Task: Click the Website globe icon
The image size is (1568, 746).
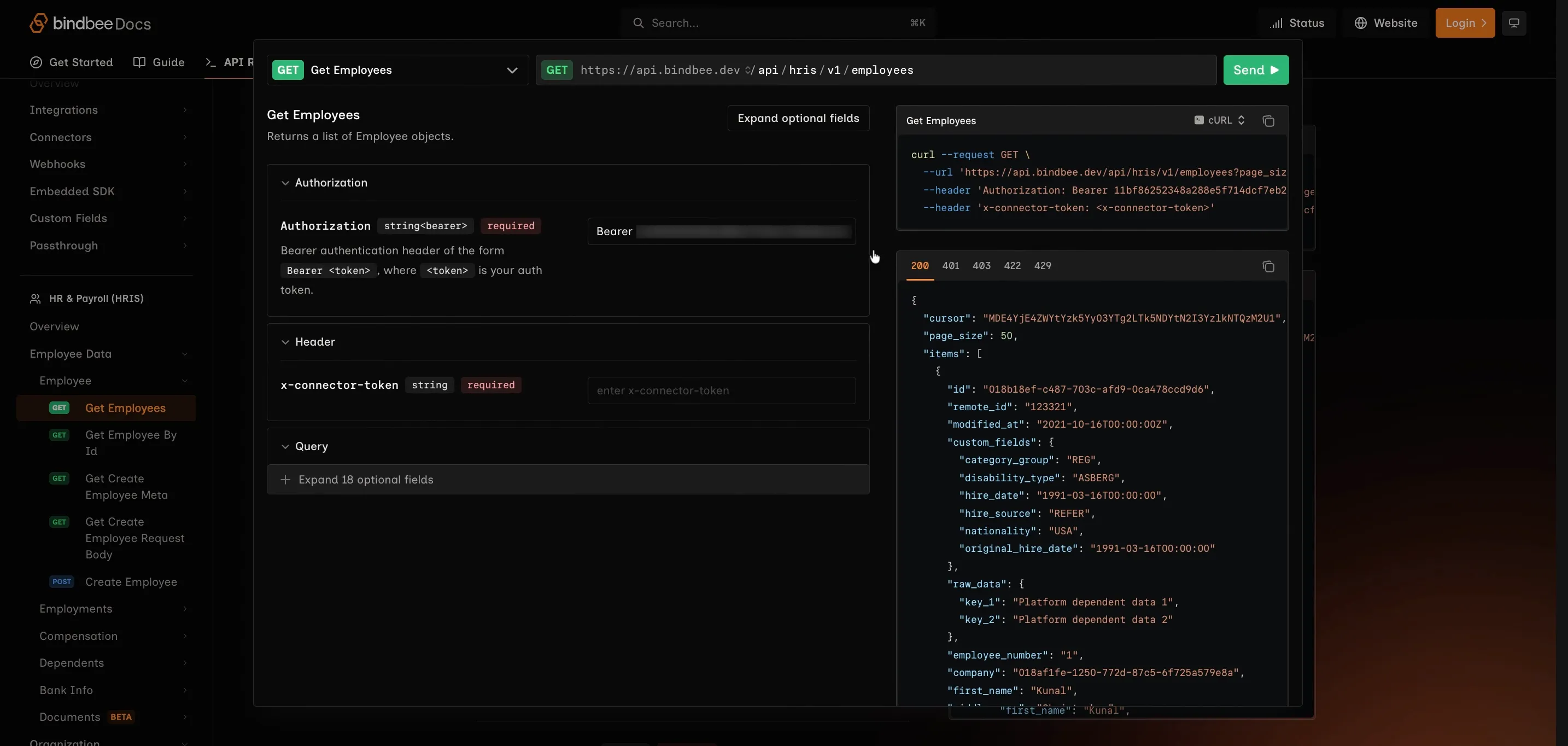Action: [1360, 23]
